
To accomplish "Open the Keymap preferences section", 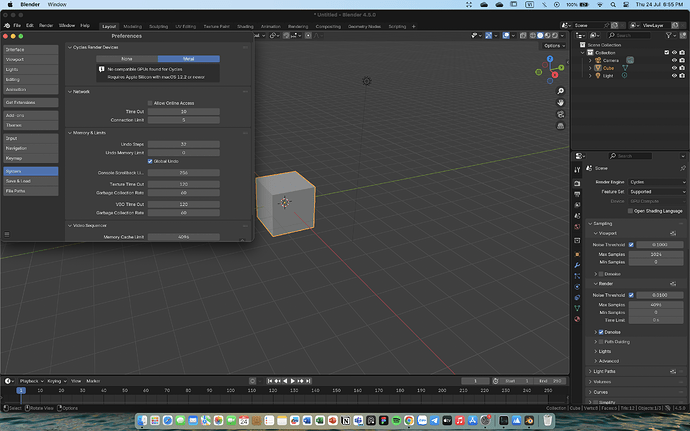I will point(31,158).
